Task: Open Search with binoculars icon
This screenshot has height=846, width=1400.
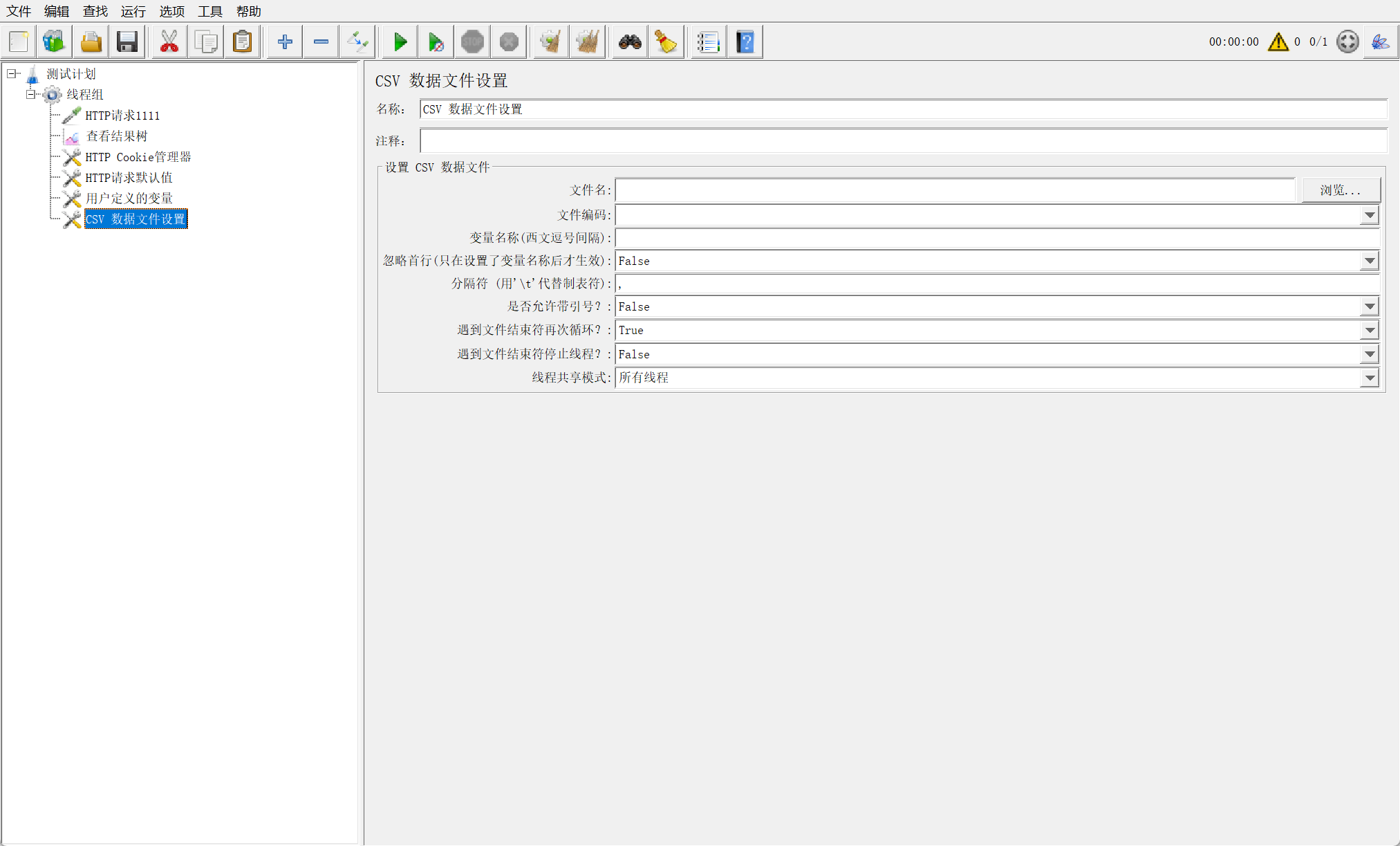Action: [630, 42]
